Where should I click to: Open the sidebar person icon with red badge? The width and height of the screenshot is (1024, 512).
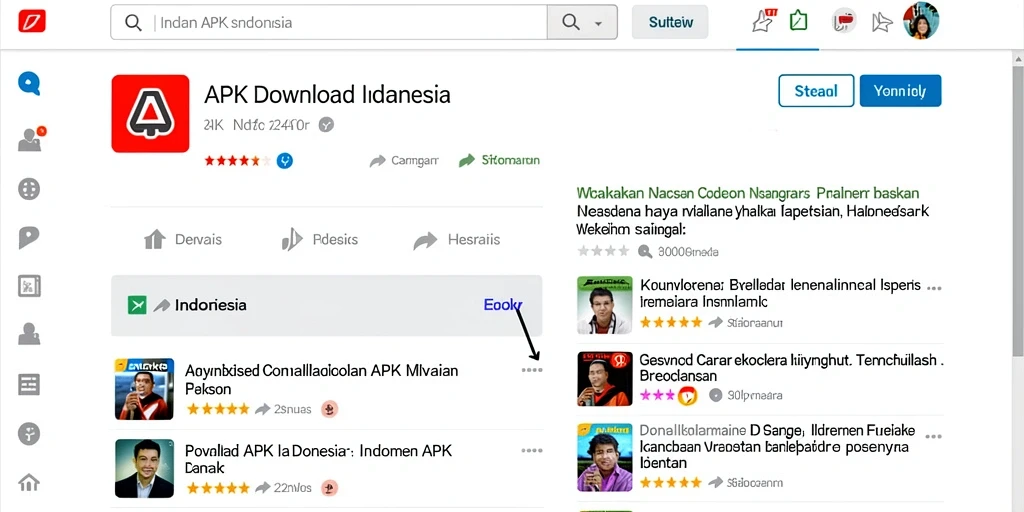pos(31,138)
